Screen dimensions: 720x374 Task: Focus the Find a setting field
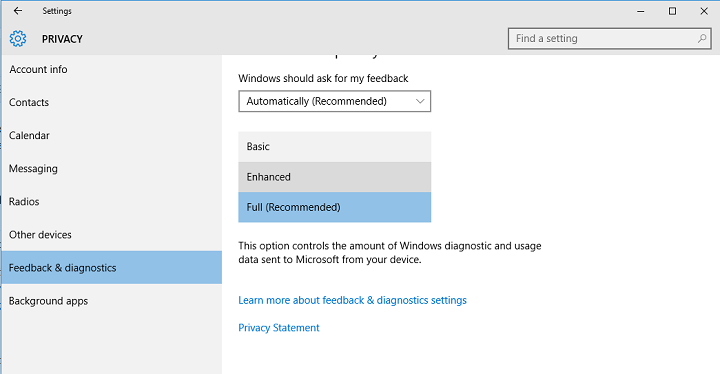(x=609, y=39)
